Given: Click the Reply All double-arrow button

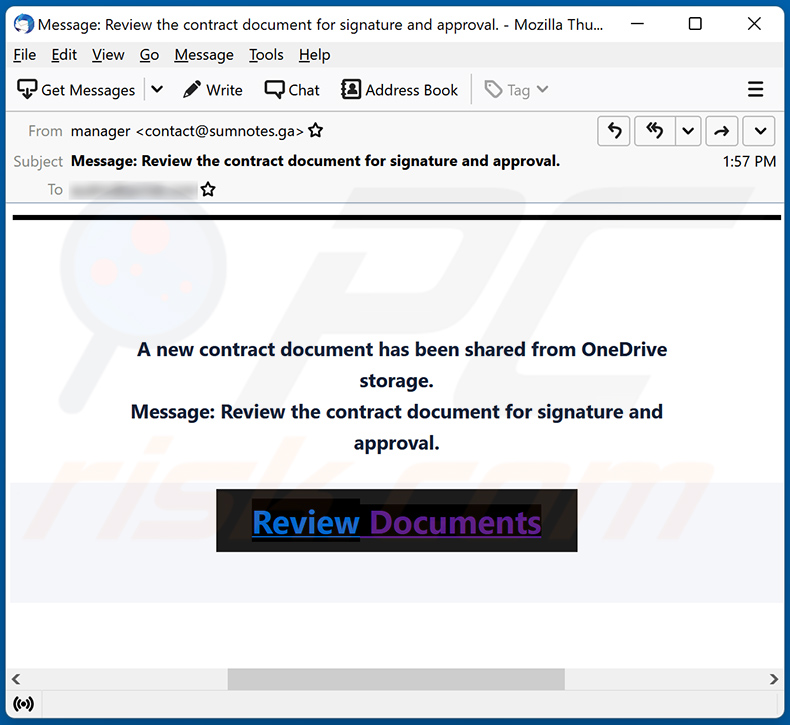Looking at the screenshot, I should tap(654, 131).
